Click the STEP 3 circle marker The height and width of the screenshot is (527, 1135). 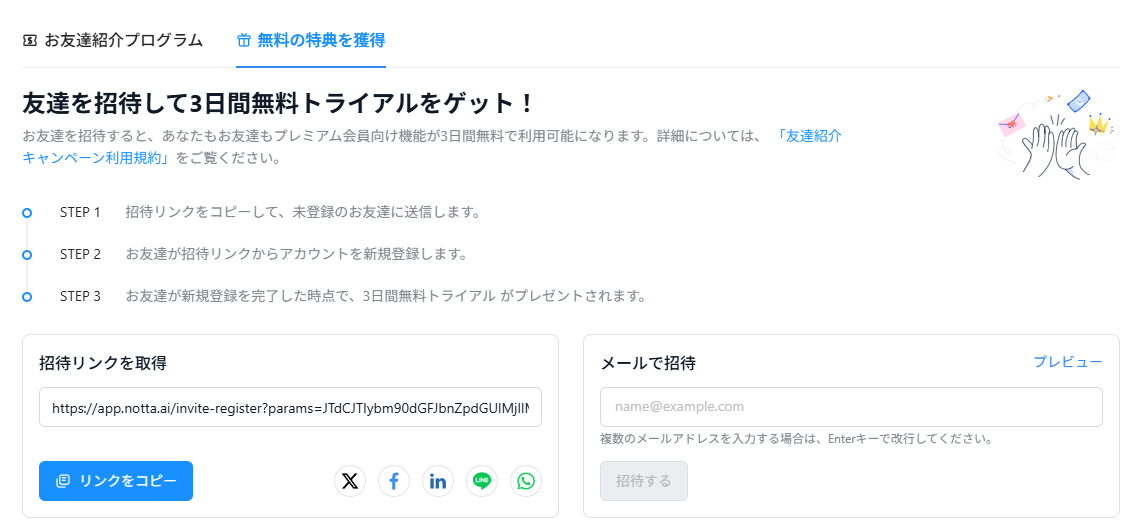click(27, 297)
